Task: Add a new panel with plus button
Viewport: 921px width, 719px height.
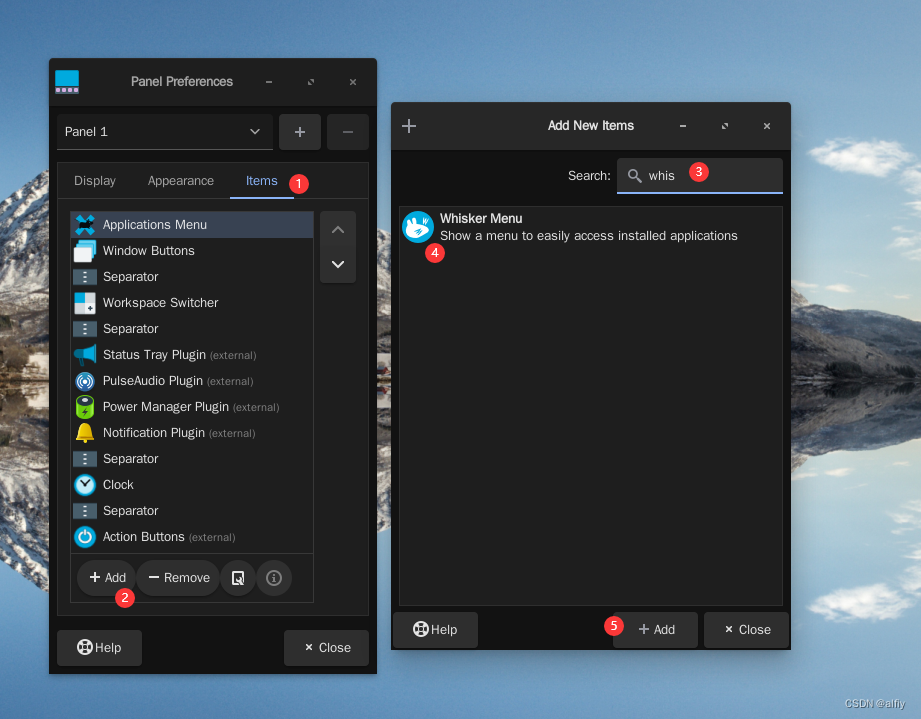Action: [300, 132]
